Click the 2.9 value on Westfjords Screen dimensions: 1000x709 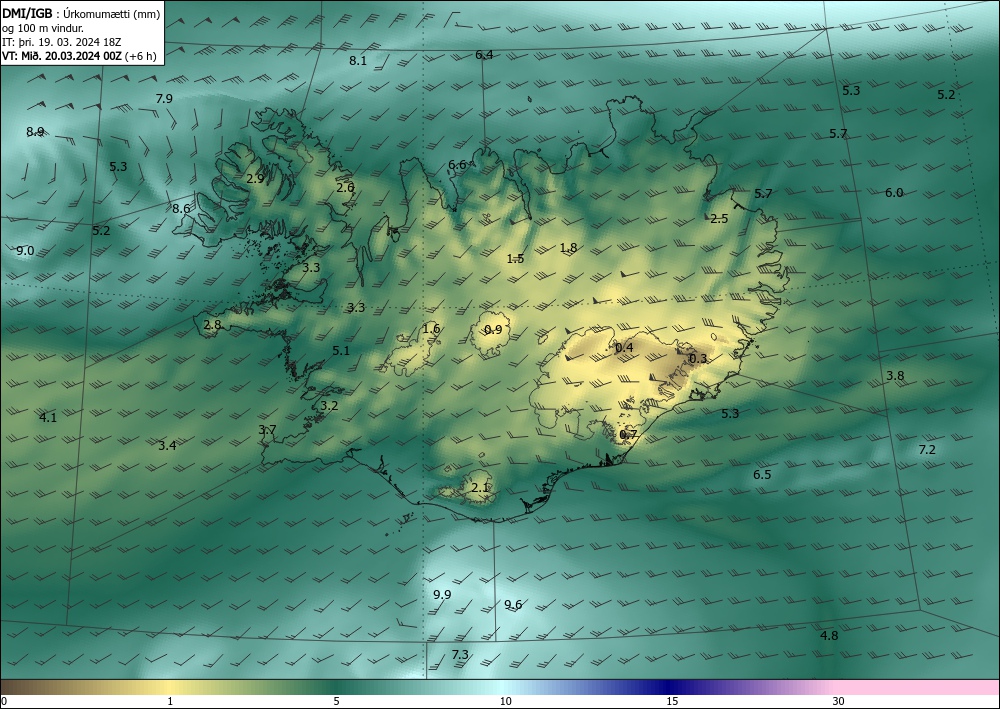coord(255,179)
